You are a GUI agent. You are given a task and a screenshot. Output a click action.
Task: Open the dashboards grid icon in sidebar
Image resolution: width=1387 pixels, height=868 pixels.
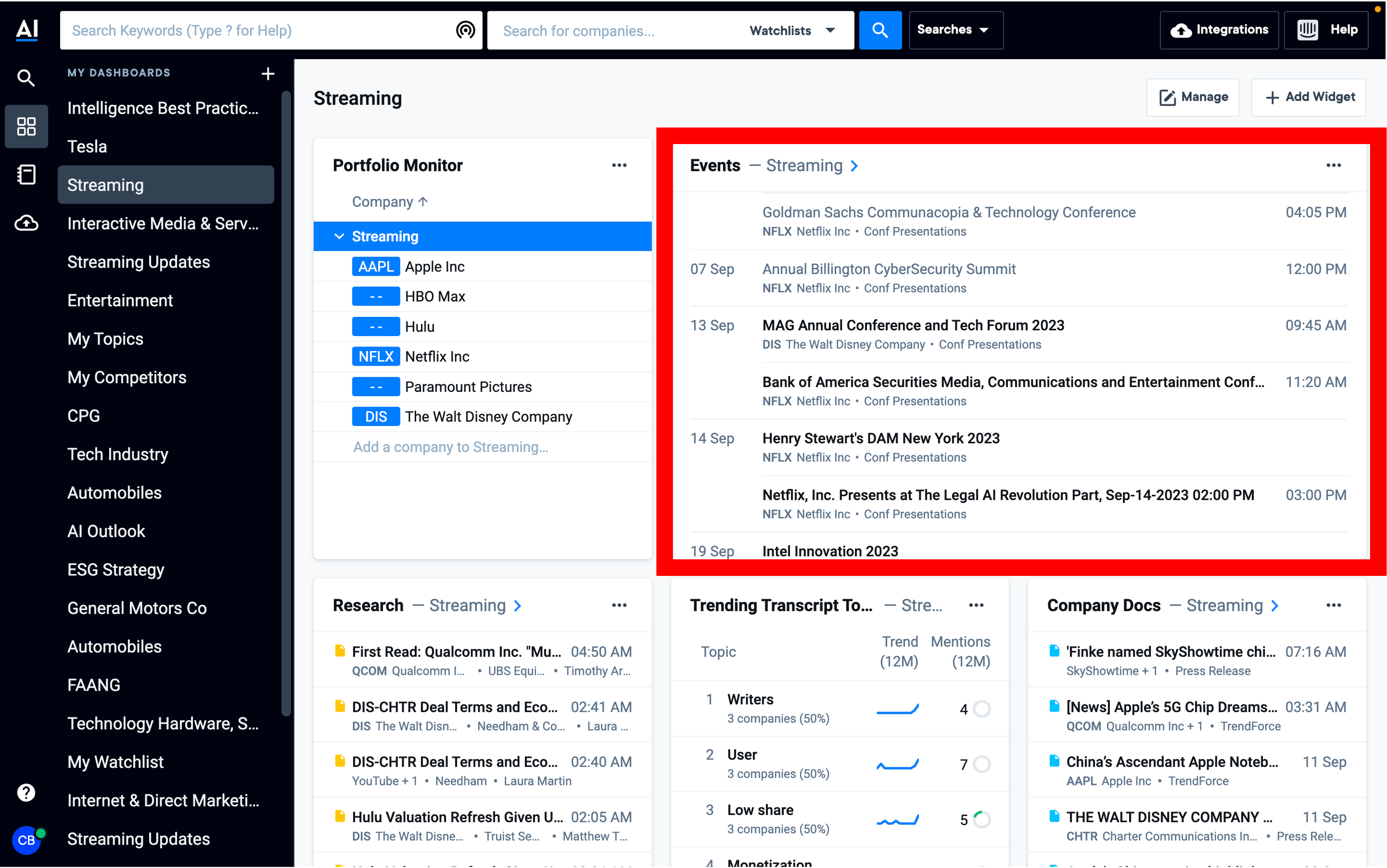point(26,126)
